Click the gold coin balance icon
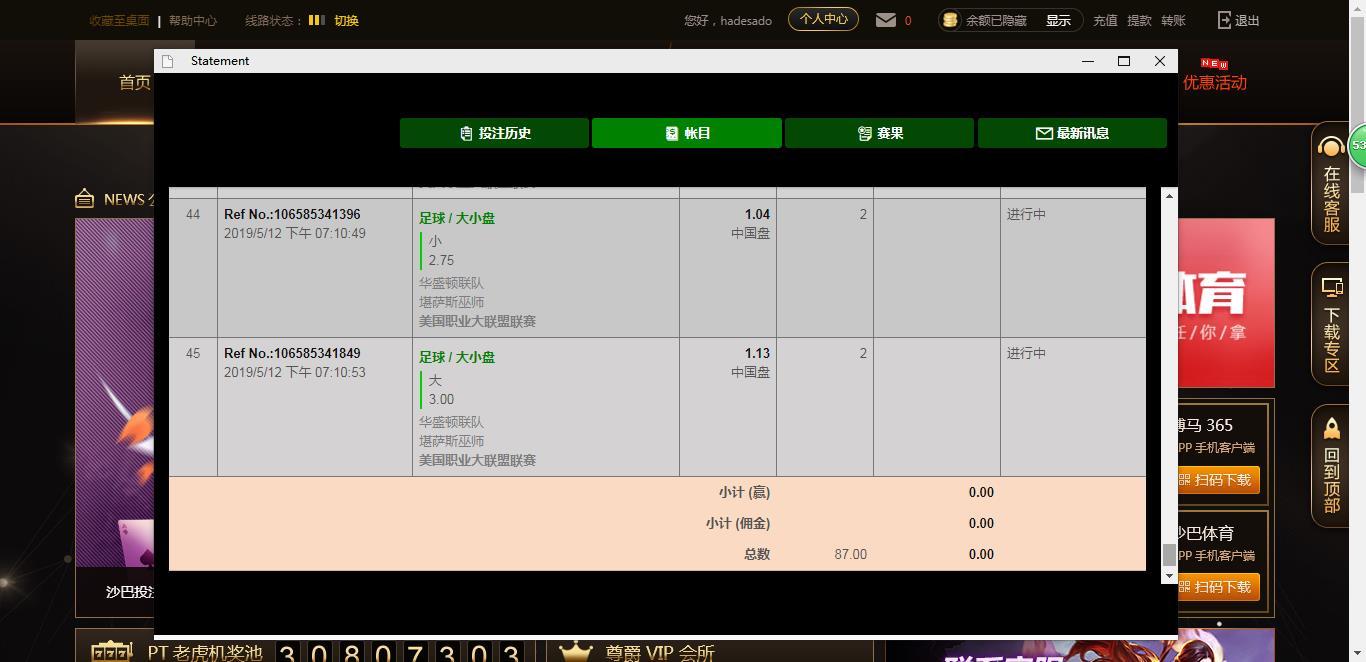The width and height of the screenshot is (1366, 662). tap(950, 20)
